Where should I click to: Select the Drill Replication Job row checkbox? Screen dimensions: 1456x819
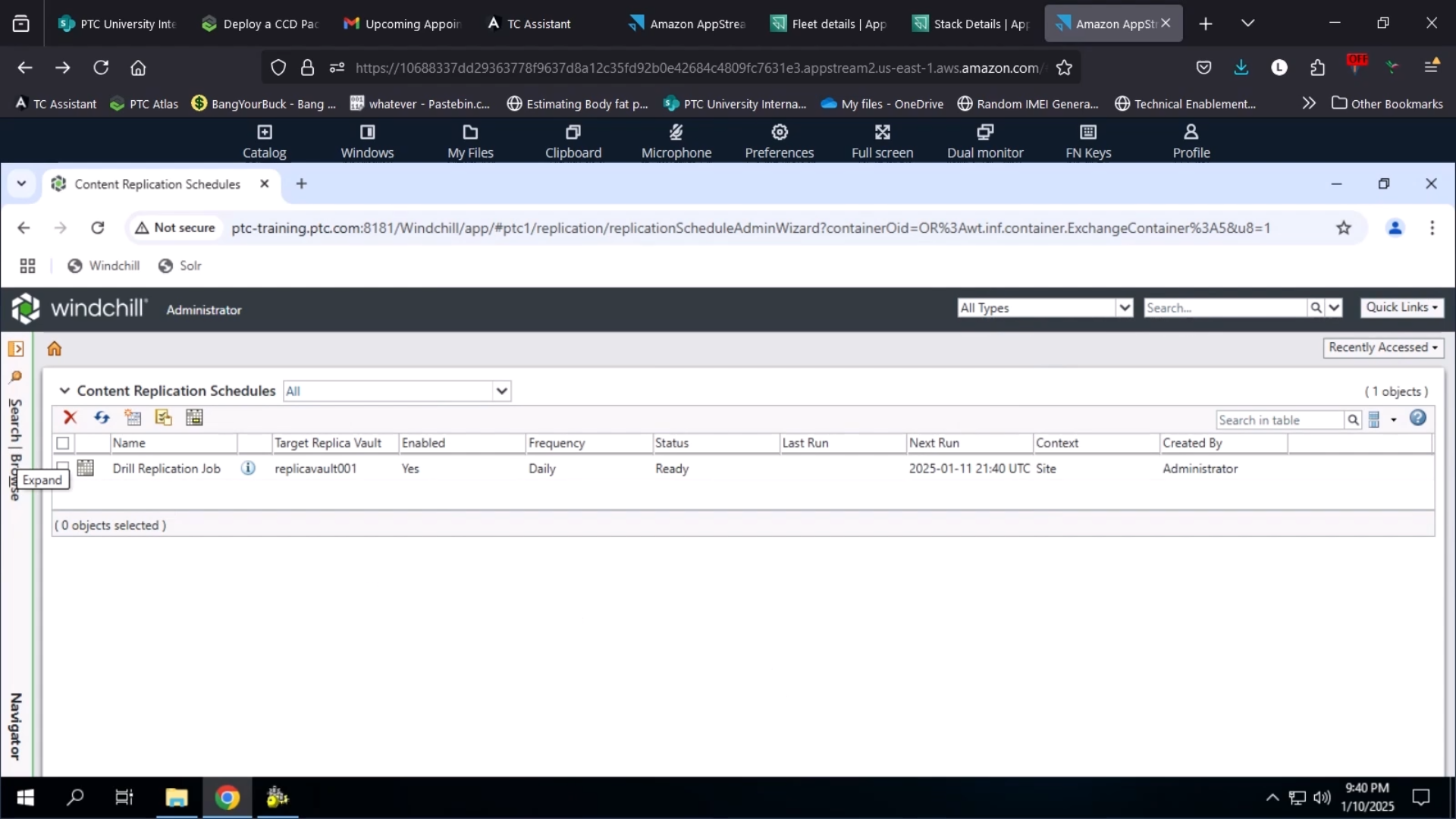62,468
